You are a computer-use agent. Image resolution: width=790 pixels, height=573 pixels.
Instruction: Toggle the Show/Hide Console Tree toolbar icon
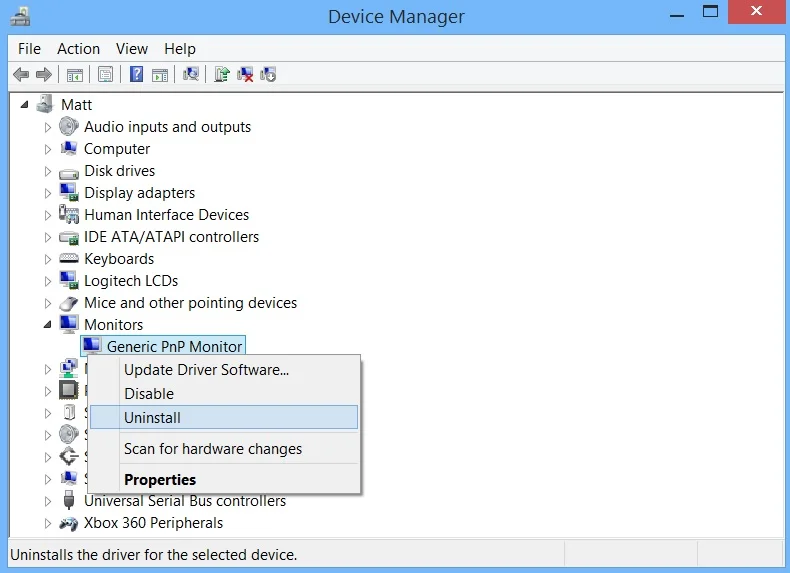tap(75, 75)
